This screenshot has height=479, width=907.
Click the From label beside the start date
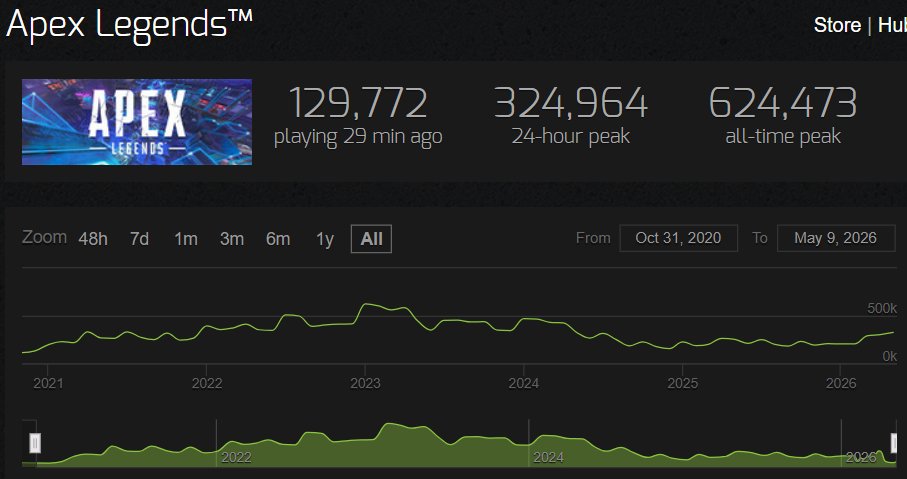pyautogui.click(x=593, y=238)
